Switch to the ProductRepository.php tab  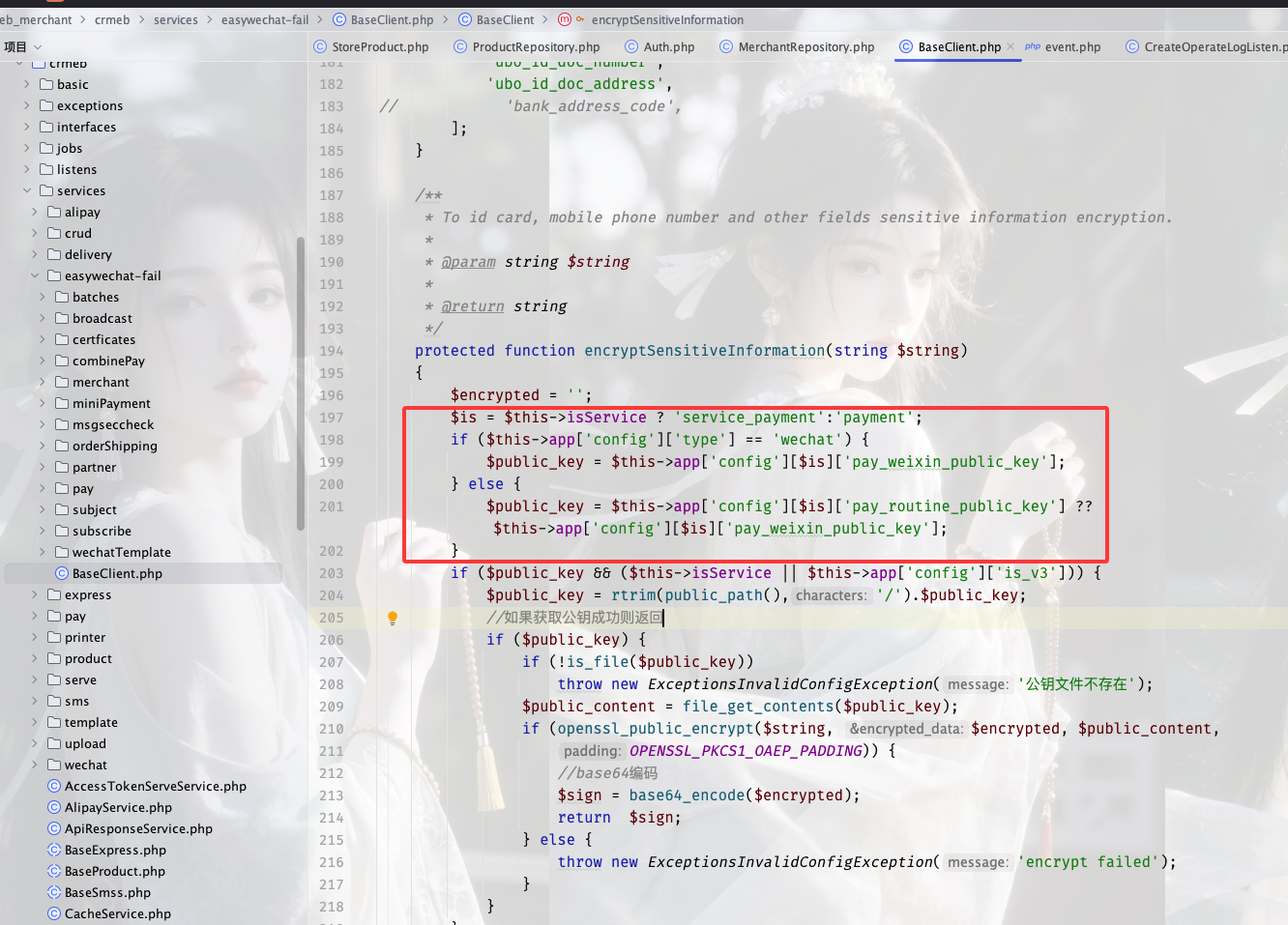pos(526,46)
